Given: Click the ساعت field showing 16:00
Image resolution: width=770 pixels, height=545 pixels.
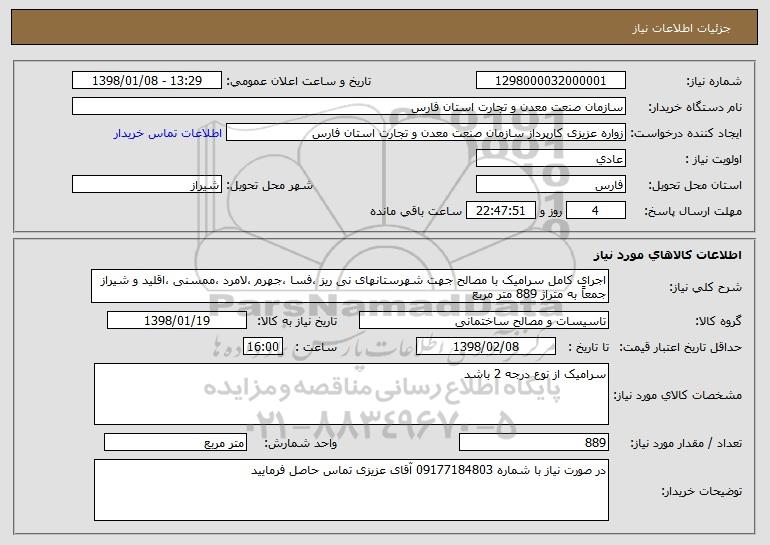Looking at the screenshot, I should 263,347.
